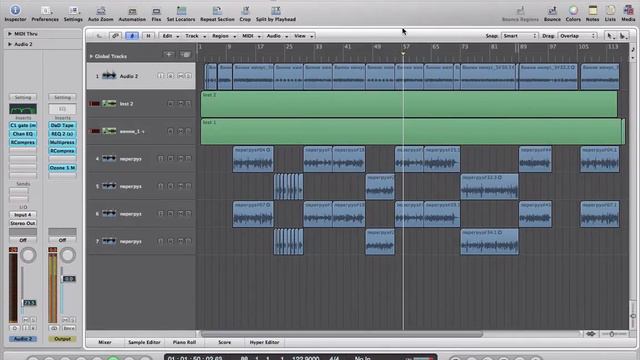The width and height of the screenshot is (640, 360).
Task: Click the Multipress insert slot
Action: pyautogui.click(x=62, y=142)
